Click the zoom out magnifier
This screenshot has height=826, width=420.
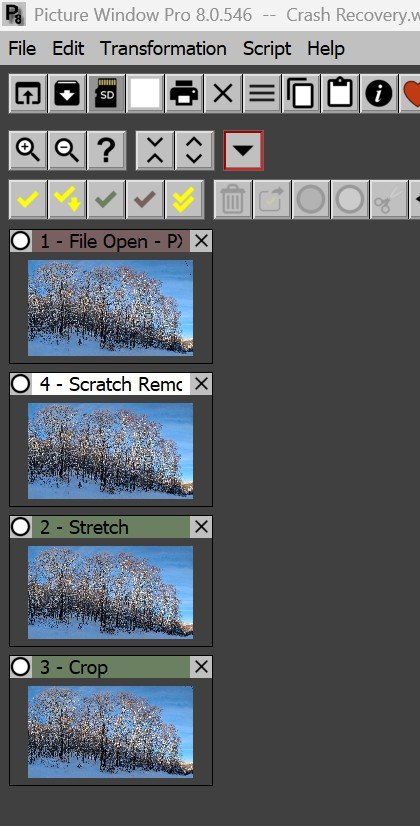coord(67,150)
